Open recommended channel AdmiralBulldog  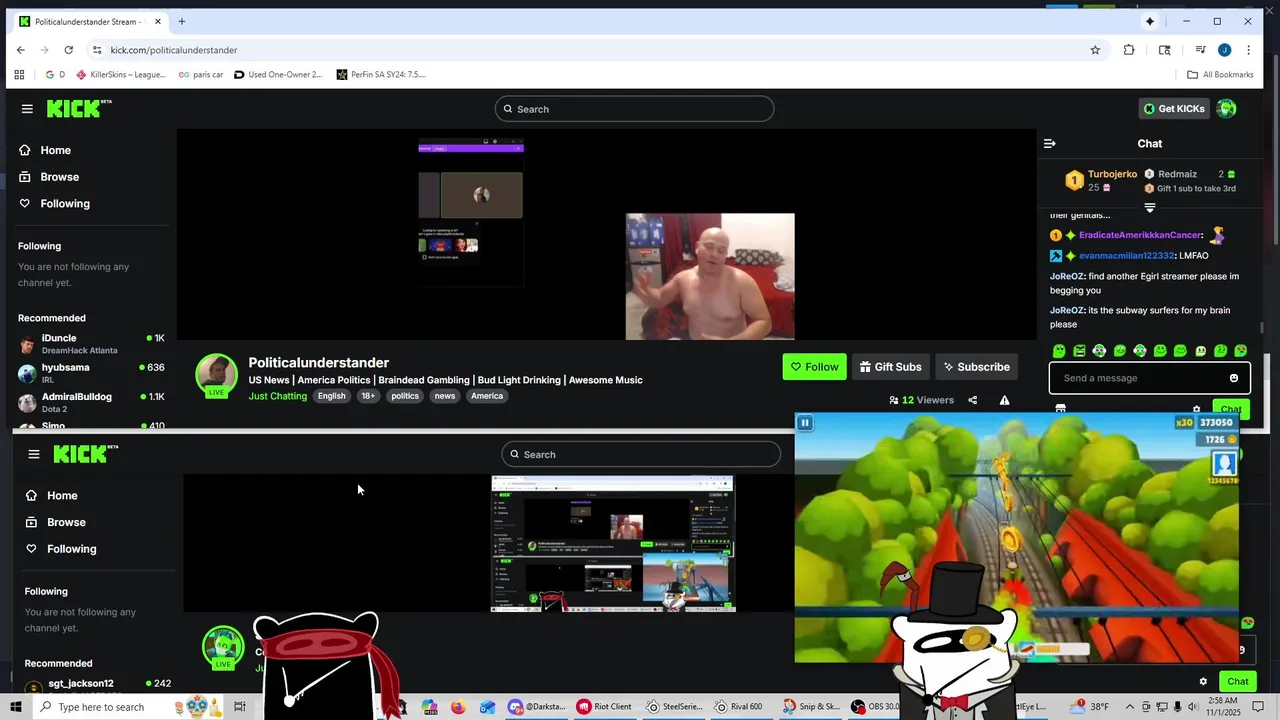pos(91,402)
